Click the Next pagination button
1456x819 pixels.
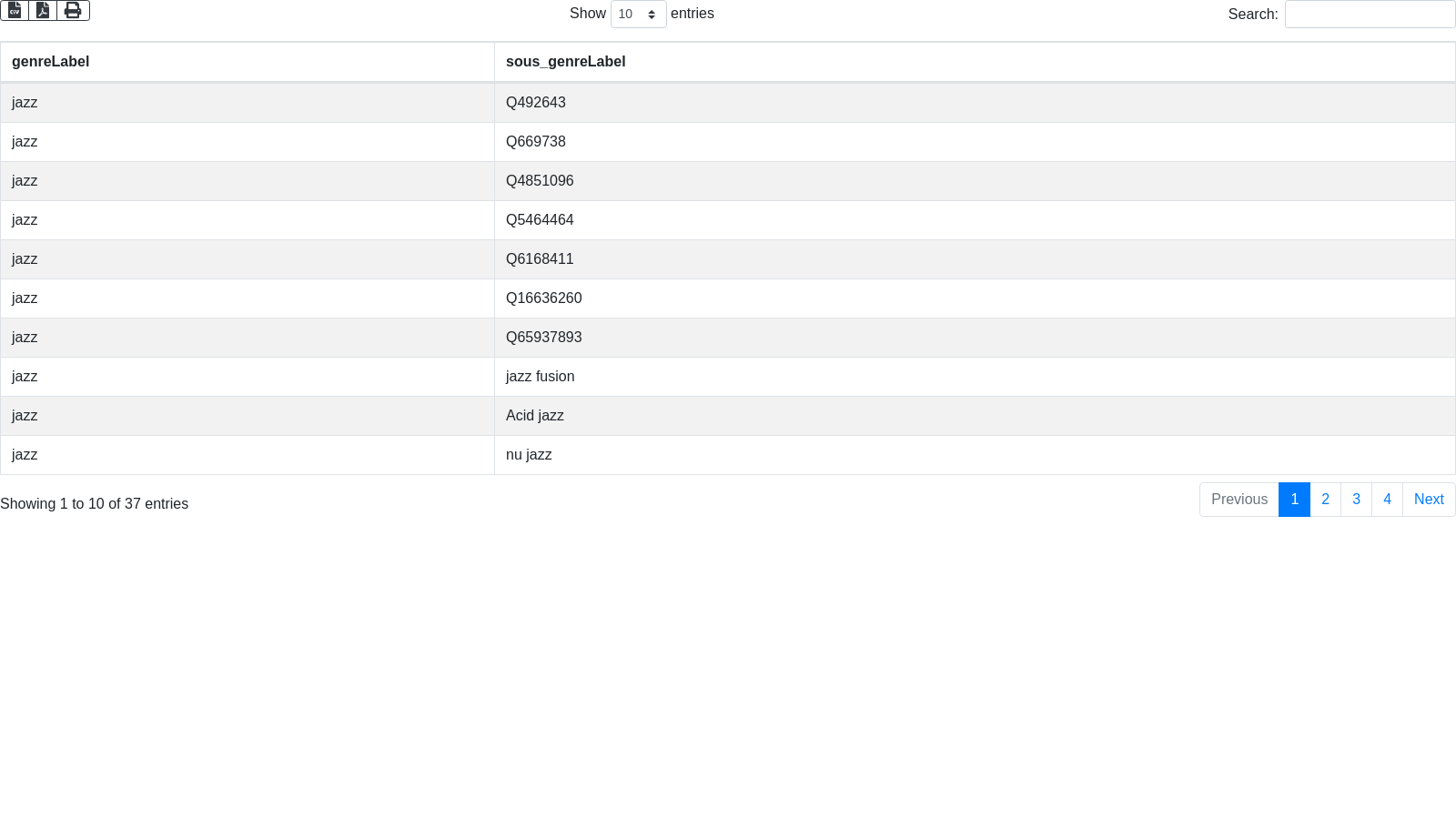[x=1429, y=500]
